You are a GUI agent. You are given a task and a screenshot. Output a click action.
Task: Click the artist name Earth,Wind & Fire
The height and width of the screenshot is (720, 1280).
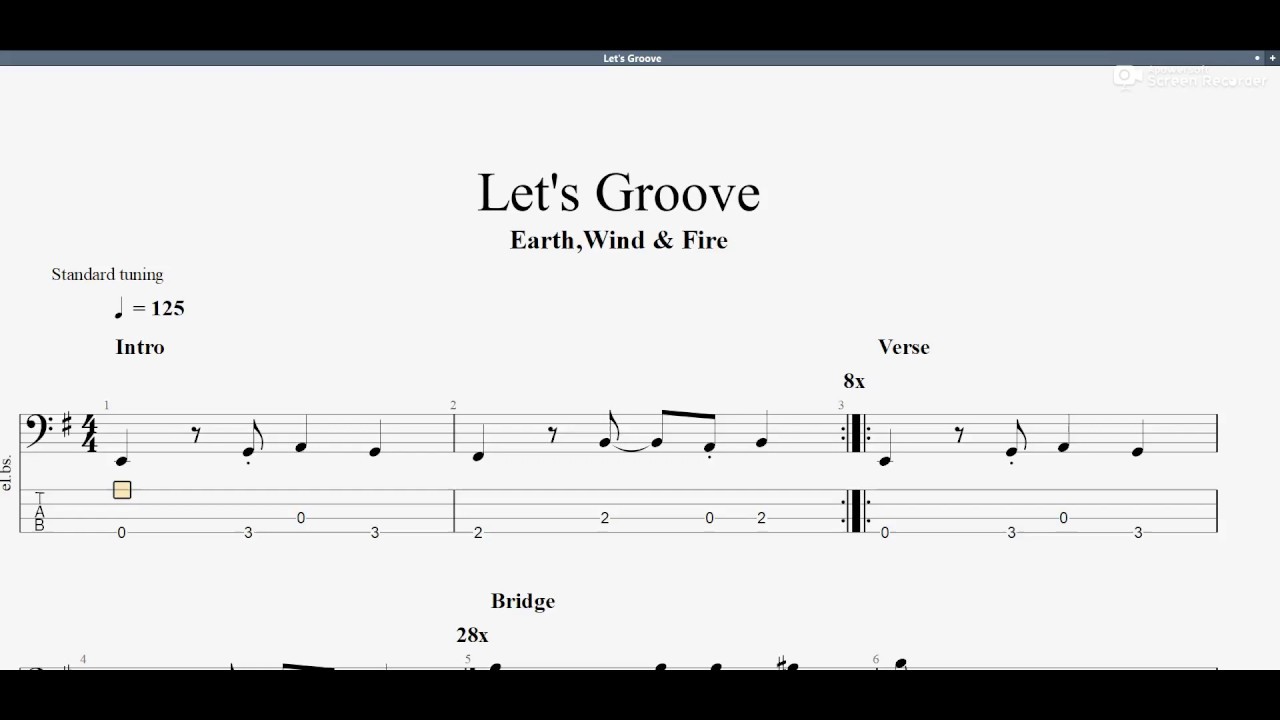(619, 240)
